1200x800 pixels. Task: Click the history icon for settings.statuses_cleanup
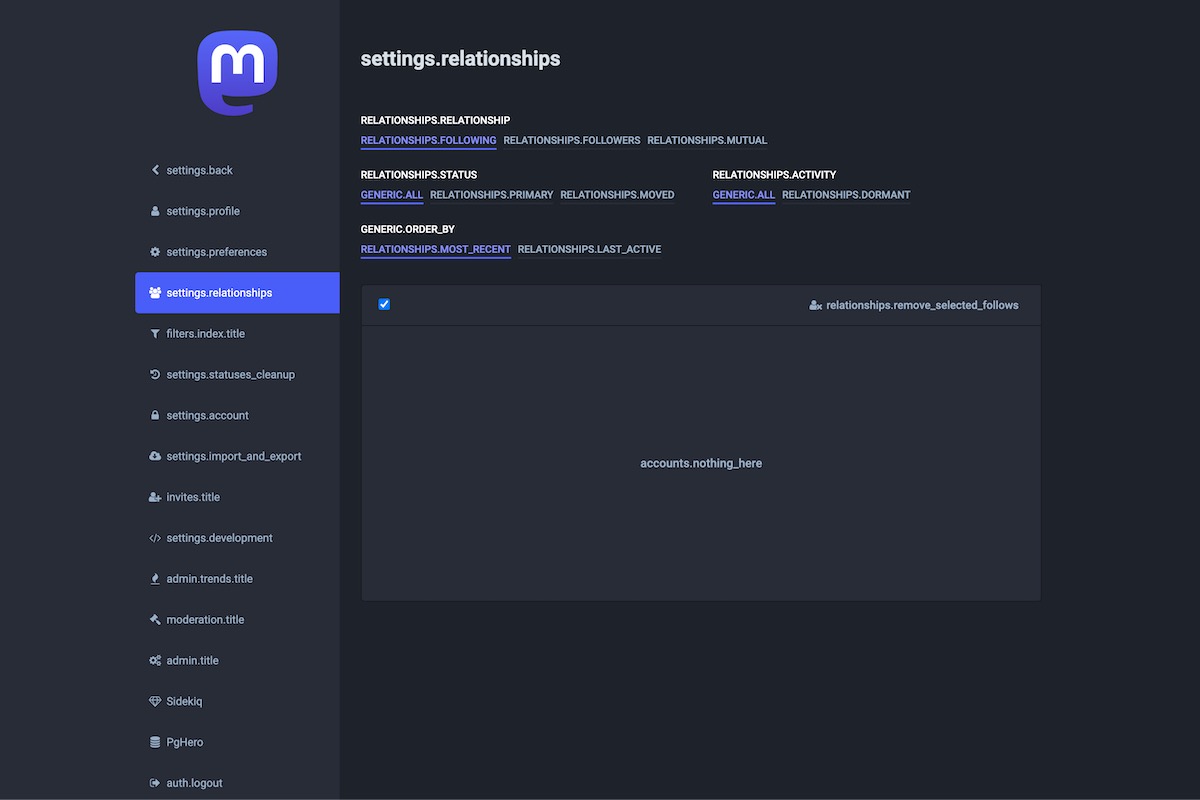pyautogui.click(x=155, y=375)
